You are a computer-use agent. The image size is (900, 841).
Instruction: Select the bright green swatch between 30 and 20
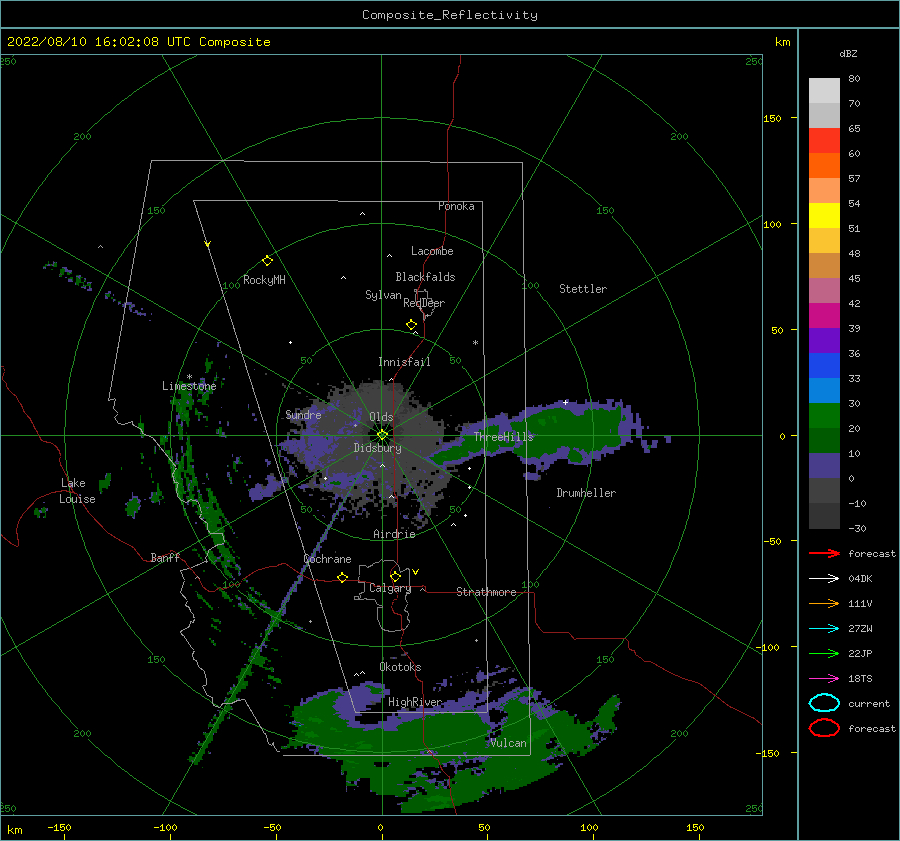click(824, 415)
